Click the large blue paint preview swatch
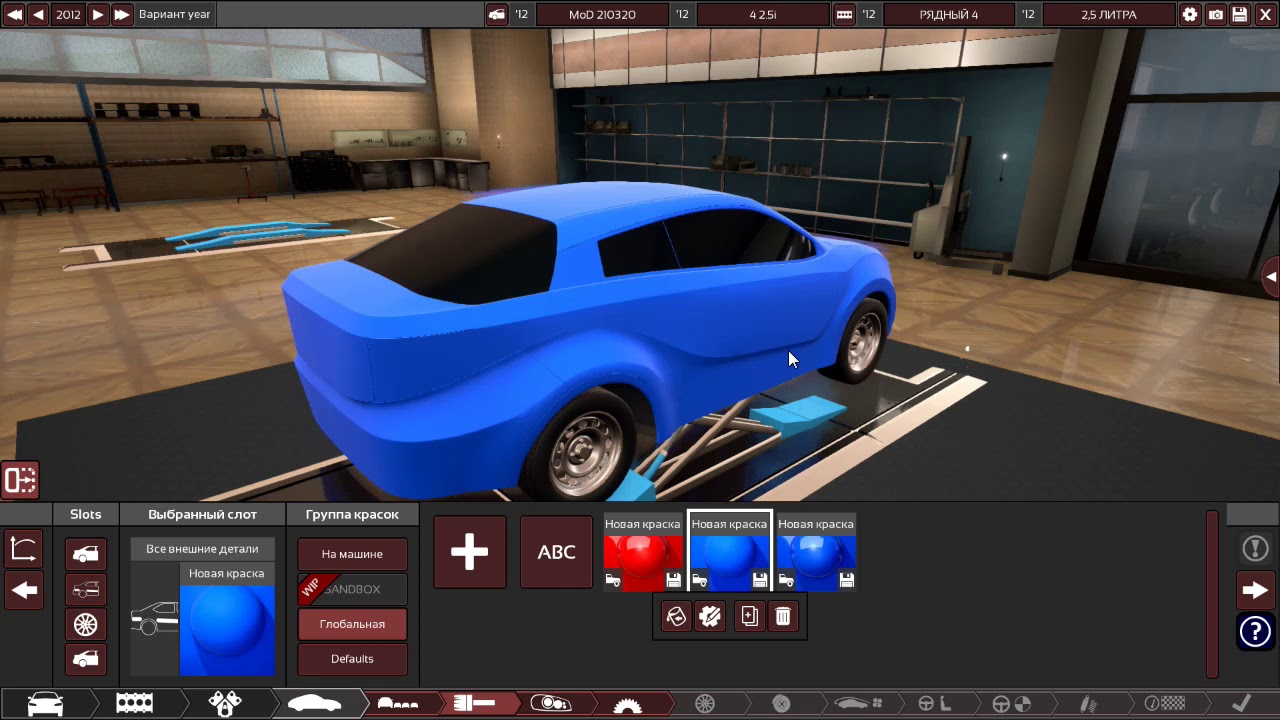The height and width of the screenshot is (720, 1280). tap(227, 629)
